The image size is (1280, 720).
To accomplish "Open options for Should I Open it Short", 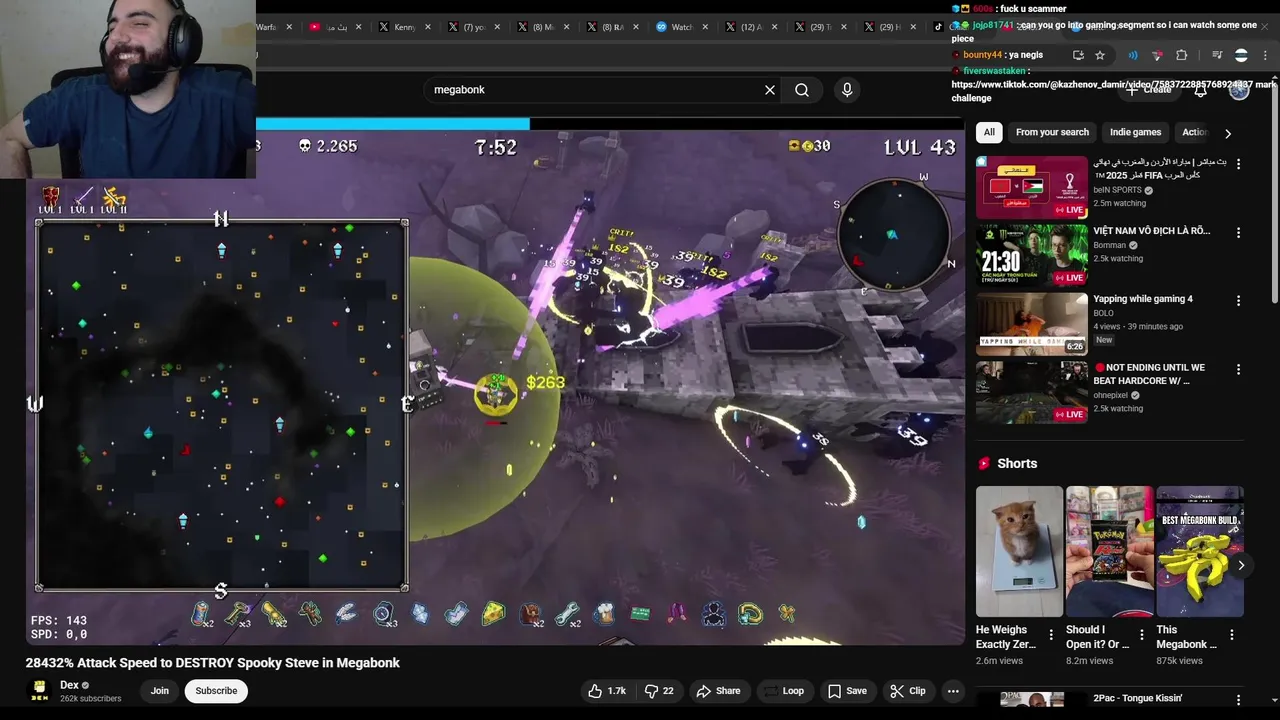I will click(x=1142, y=635).
